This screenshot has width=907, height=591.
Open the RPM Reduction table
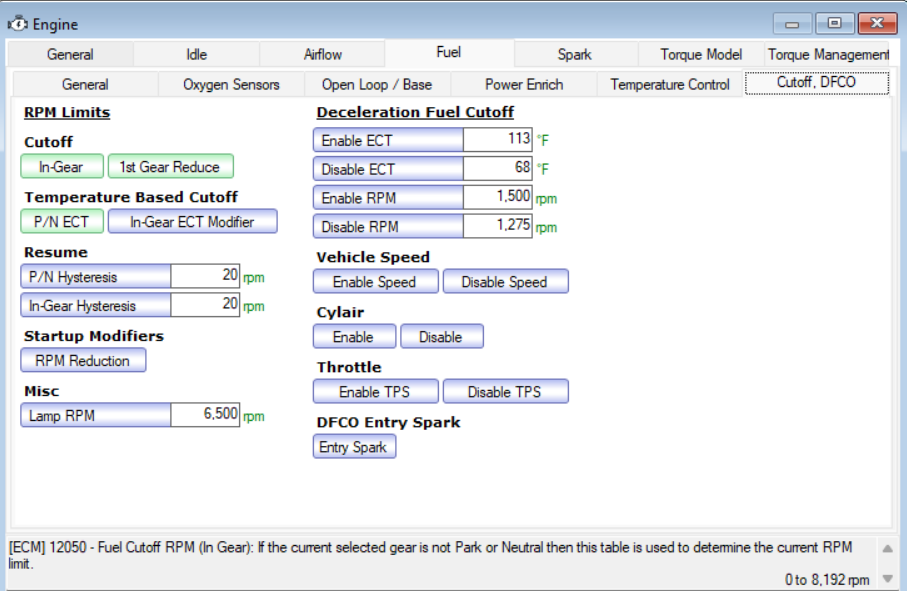click(83, 360)
